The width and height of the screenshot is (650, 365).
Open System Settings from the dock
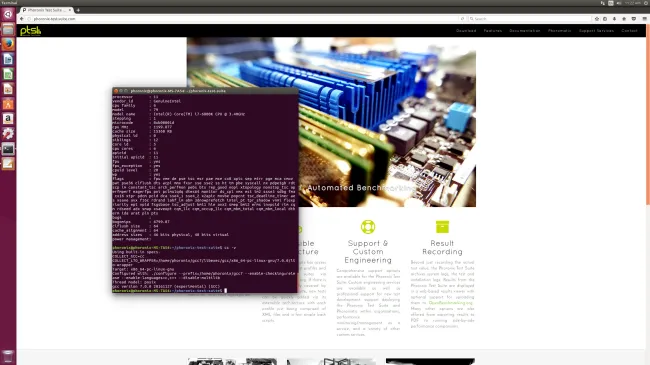8,134
